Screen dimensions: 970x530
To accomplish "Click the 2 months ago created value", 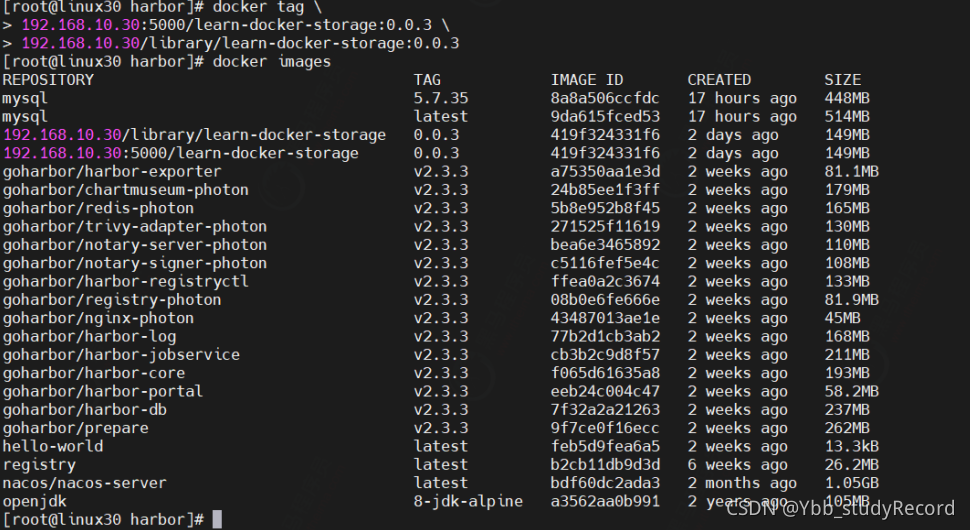I will pyautogui.click(x=742, y=483).
